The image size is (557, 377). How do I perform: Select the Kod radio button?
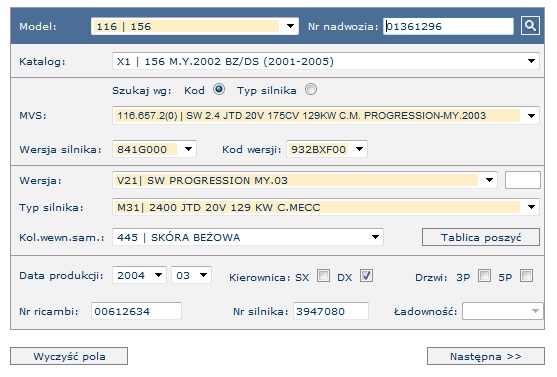pos(219,89)
